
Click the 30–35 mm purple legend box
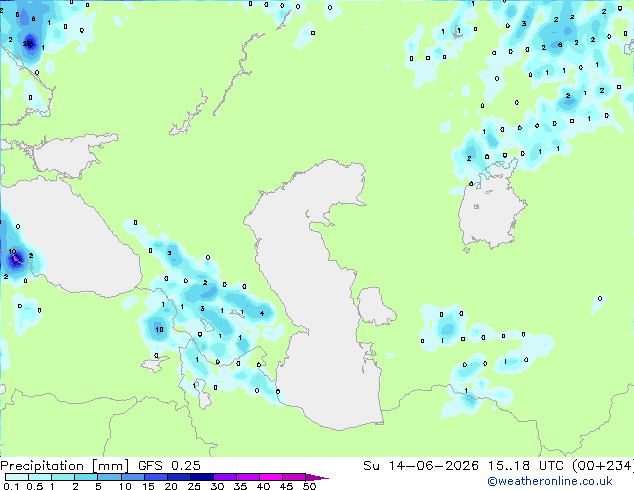click(x=224, y=477)
